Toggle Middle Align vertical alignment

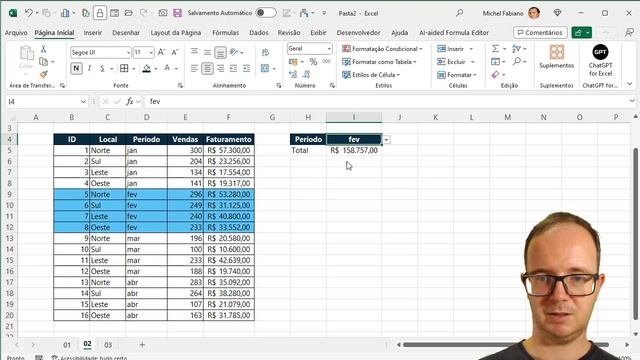(x=207, y=52)
